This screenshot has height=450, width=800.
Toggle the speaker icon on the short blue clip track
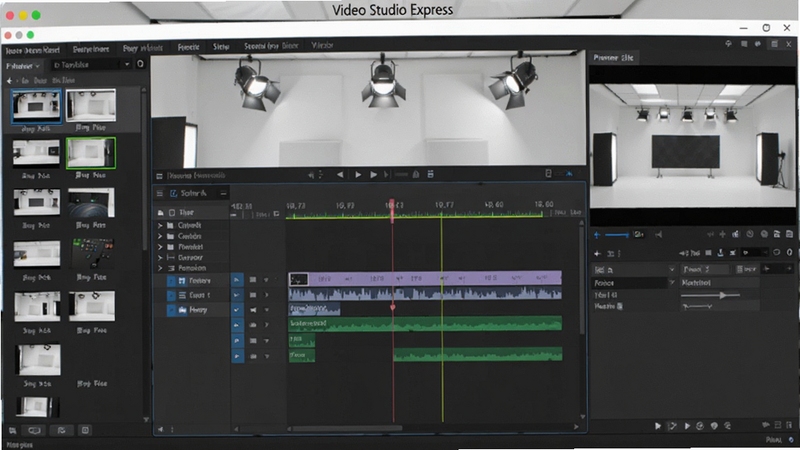[253, 310]
